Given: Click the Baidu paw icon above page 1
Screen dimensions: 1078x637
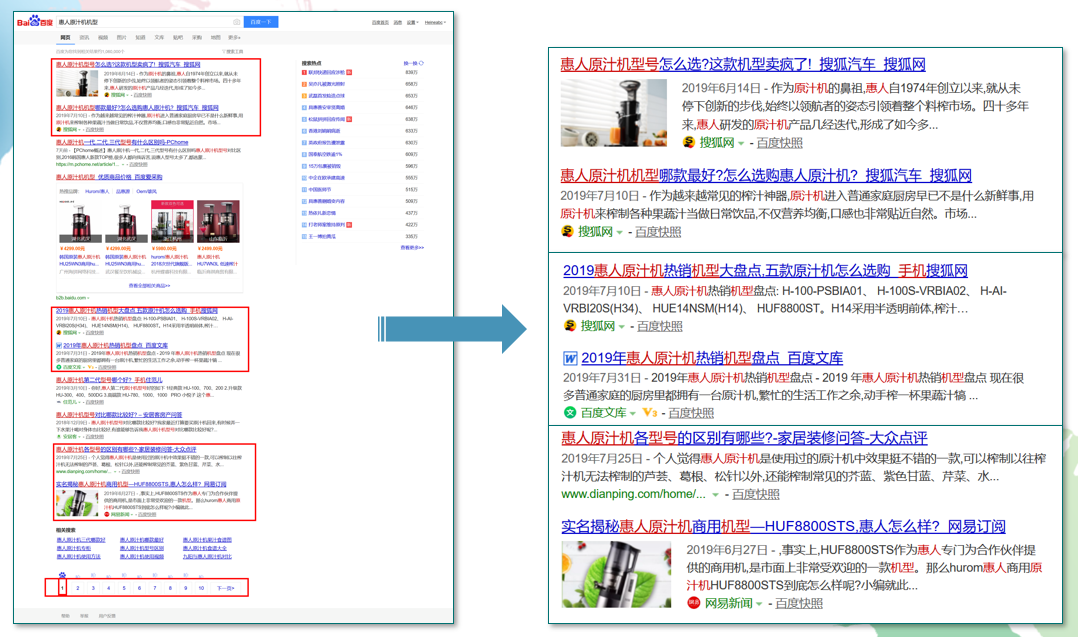Looking at the screenshot, I should 62,574.
